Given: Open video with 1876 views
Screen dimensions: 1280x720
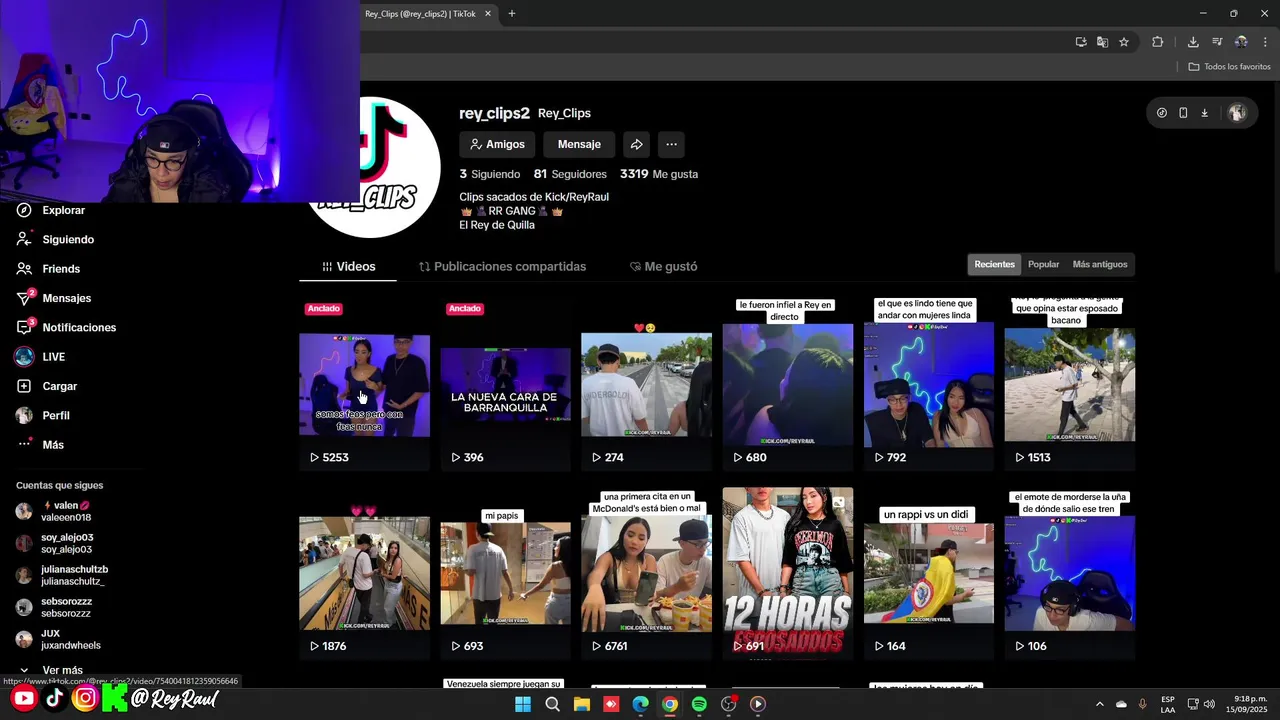Looking at the screenshot, I should (x=364, y=573).
